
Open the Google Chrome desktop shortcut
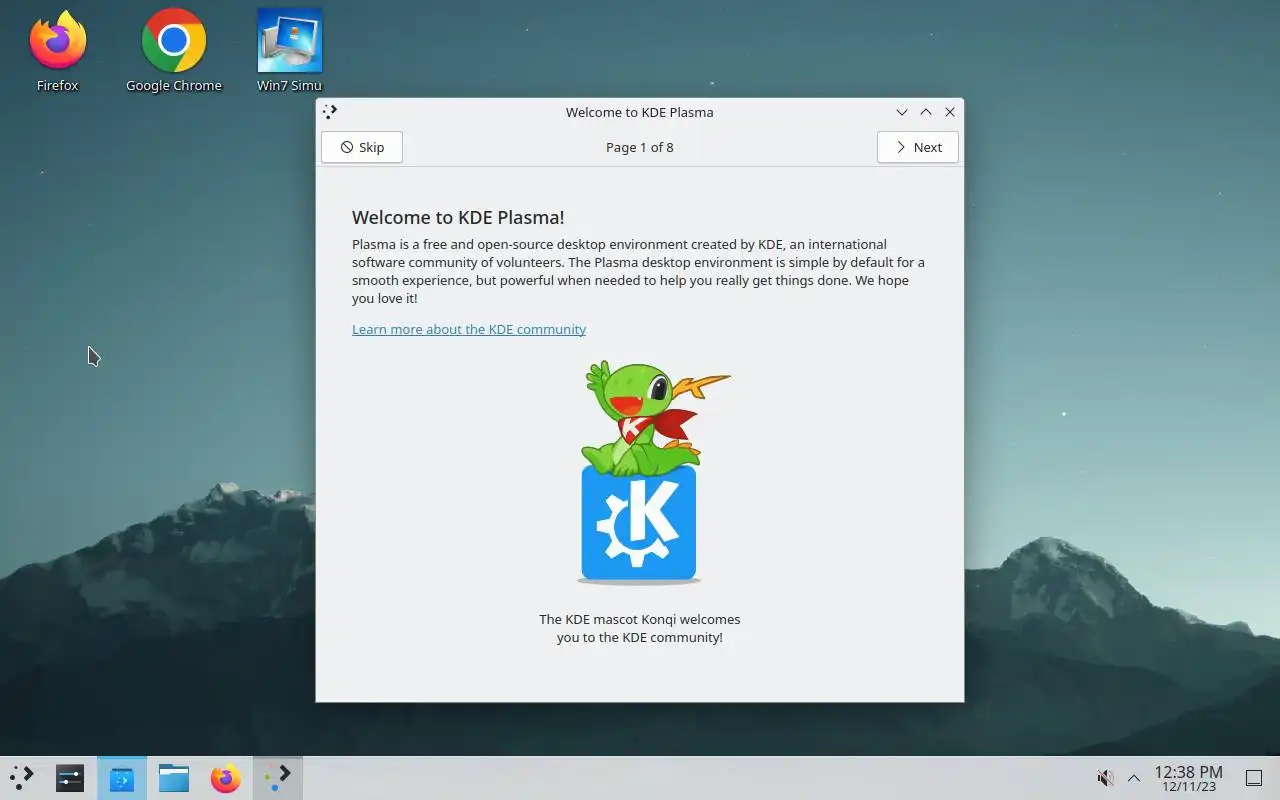[174, 52]
